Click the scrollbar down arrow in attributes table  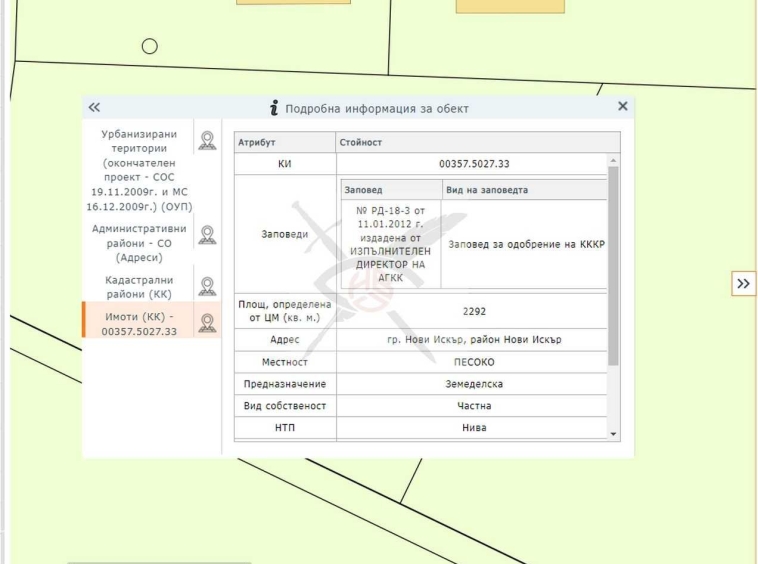tap(614, 433)
